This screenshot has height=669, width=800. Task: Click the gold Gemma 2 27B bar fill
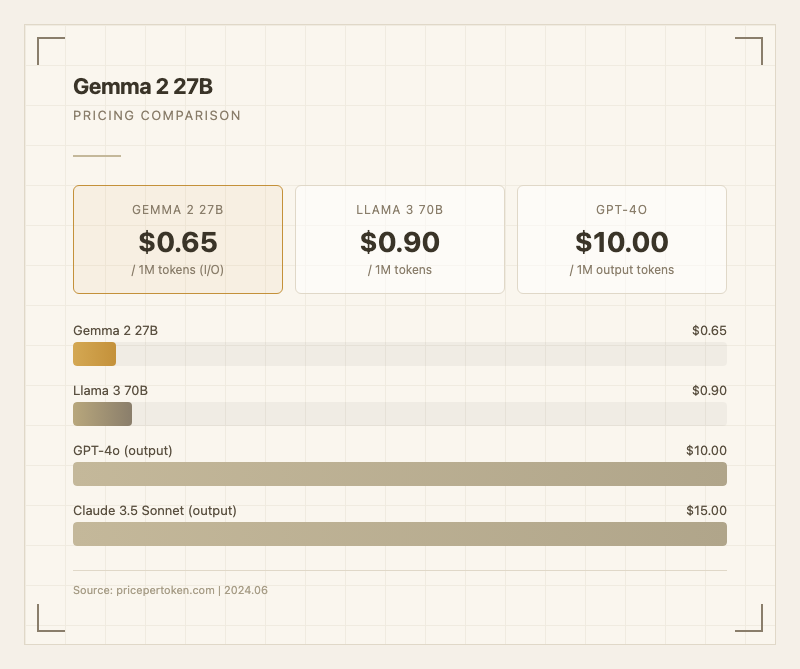click(x=95, y=354)
